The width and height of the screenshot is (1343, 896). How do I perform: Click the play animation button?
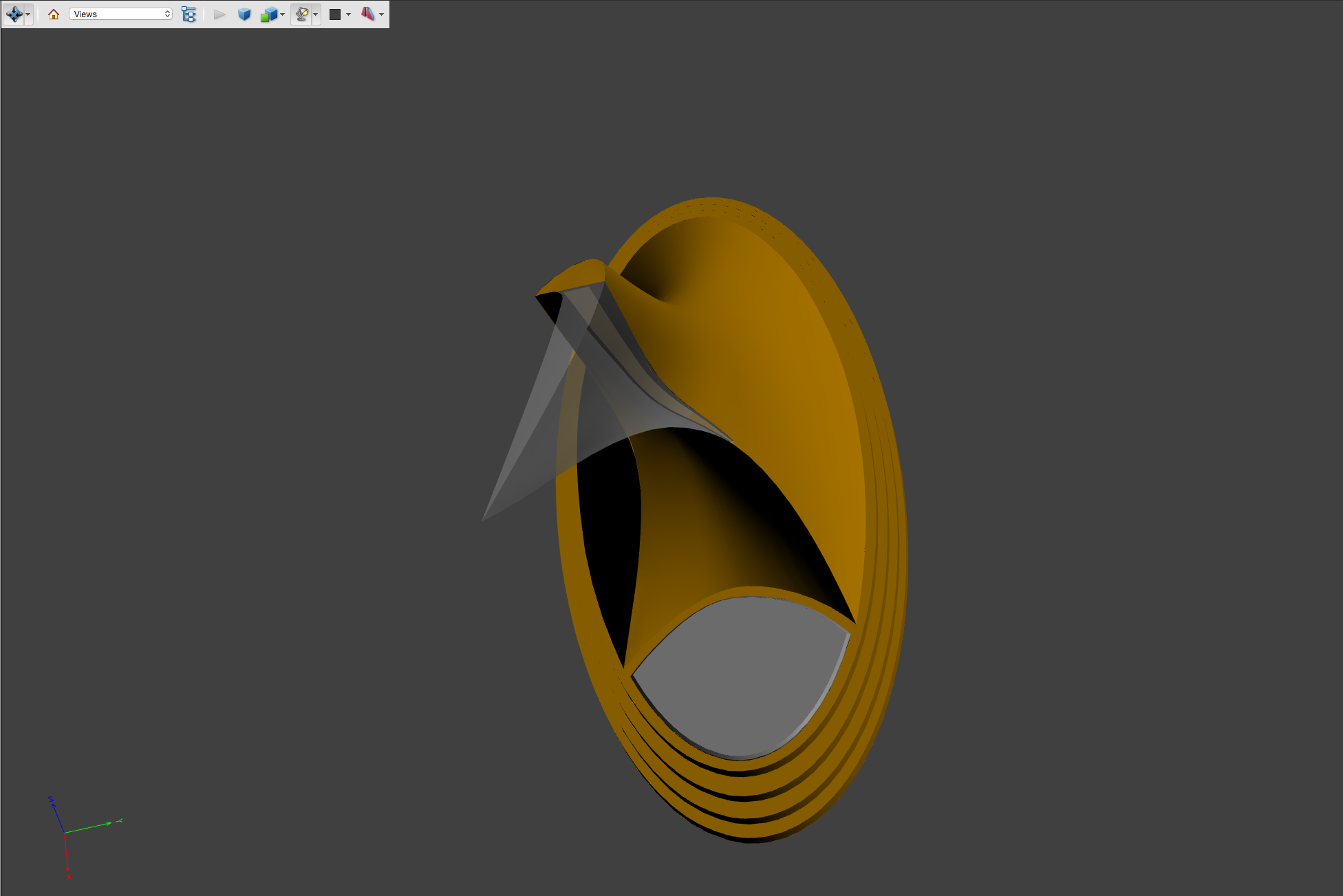(x=219, y=14)
